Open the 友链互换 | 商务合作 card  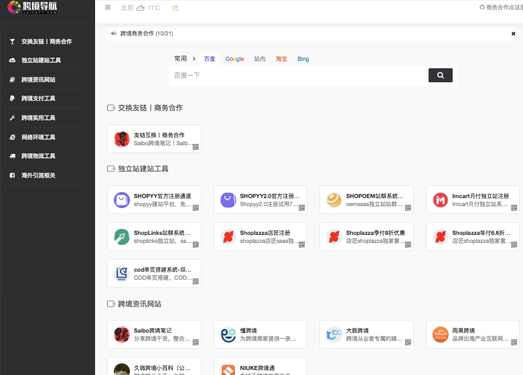[154, 139]
